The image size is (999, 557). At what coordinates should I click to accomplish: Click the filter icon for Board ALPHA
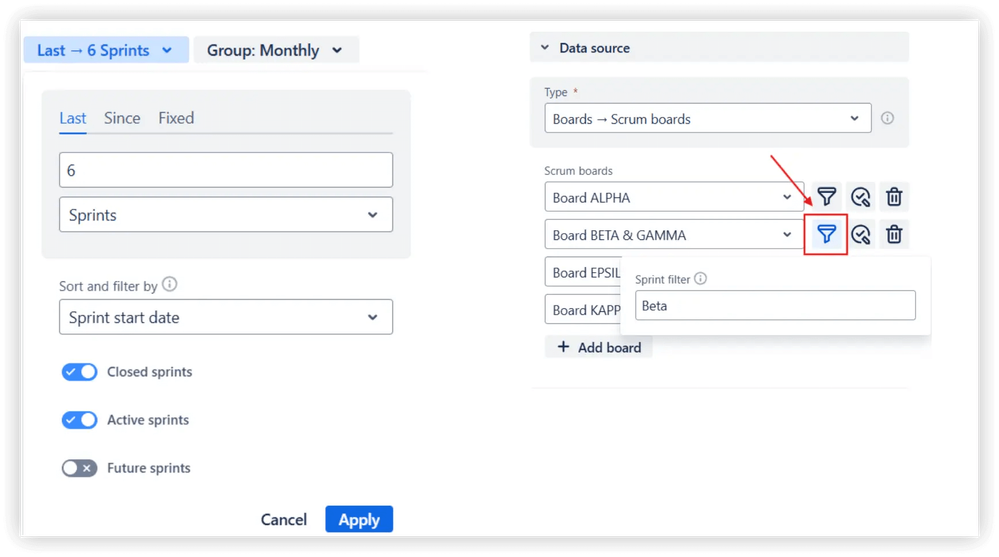826,197
